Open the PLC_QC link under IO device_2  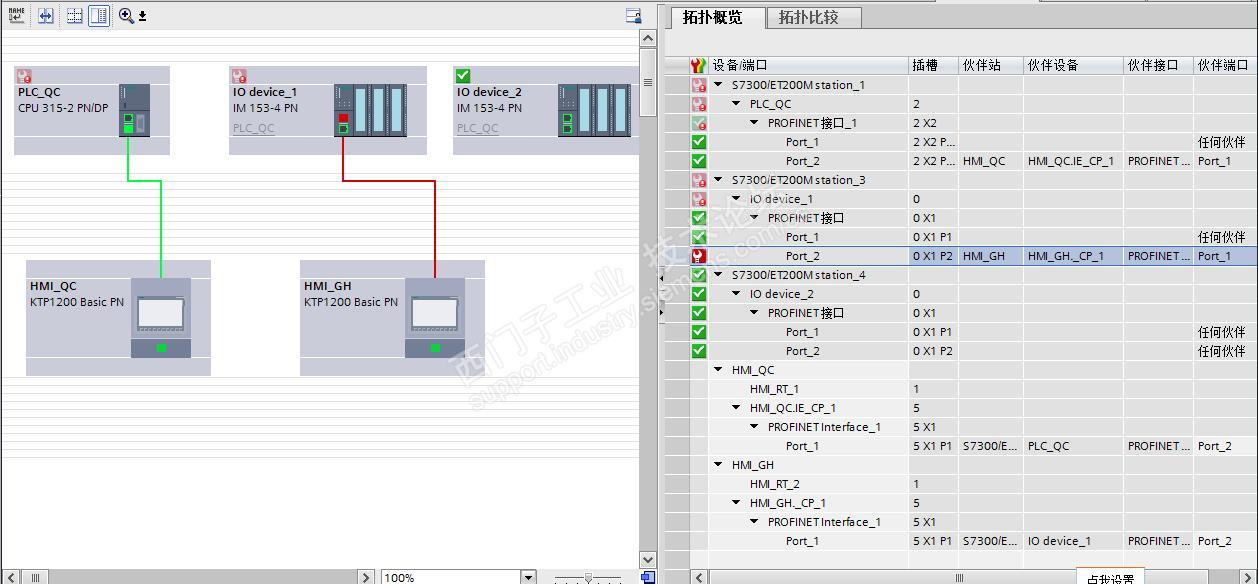tap(477, 128)
